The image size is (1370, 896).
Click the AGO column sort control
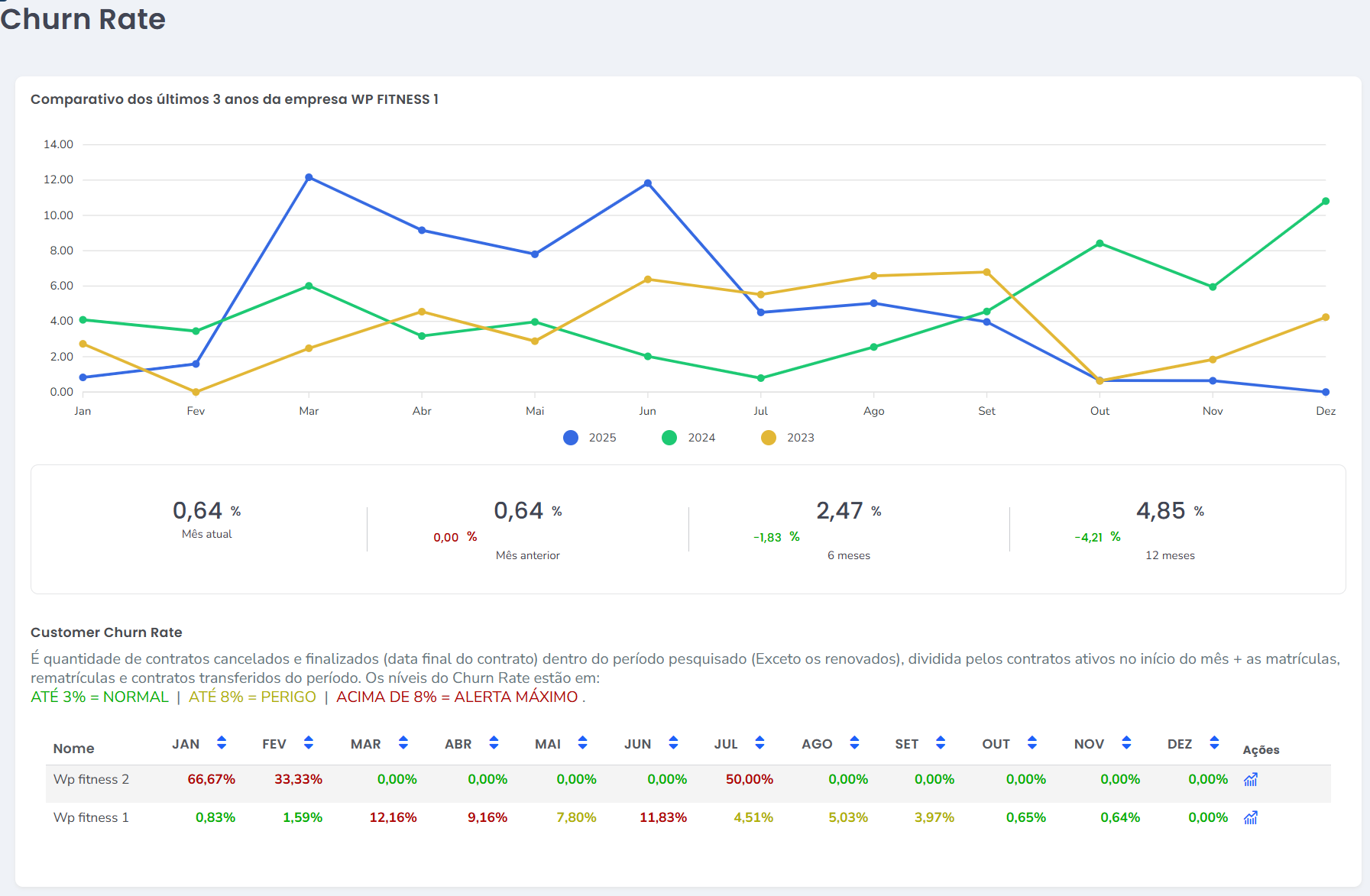tap(854, 742)
